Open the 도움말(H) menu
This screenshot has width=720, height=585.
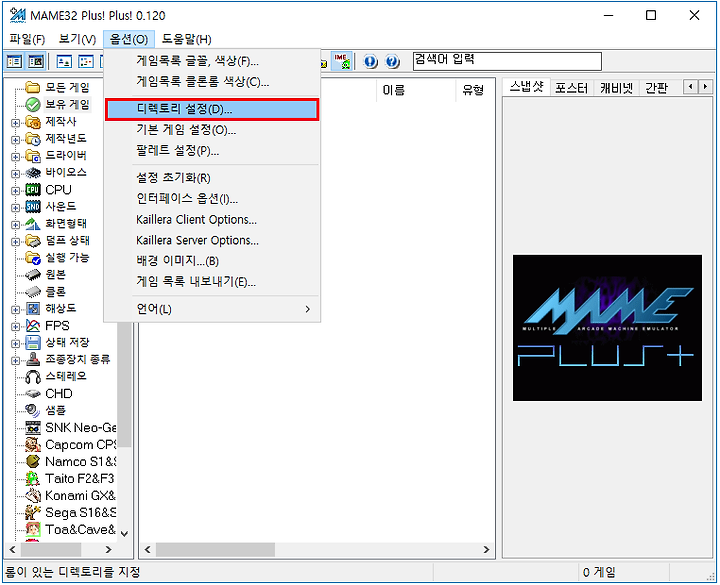pos(186,39)
